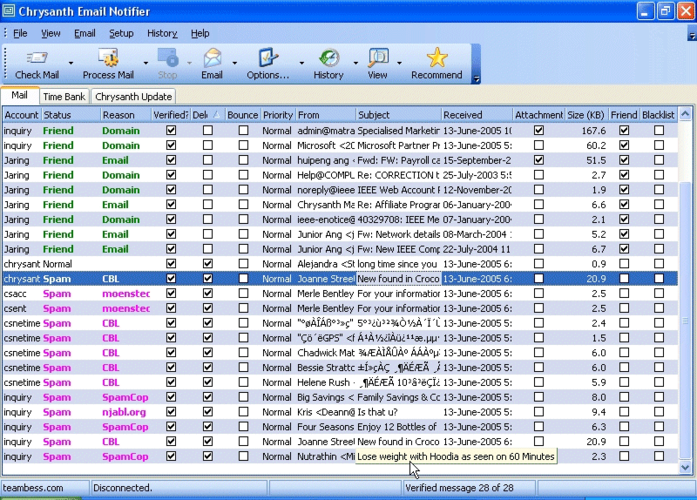The width and height of the screenshot is (697, 500).
Task: Select the Mail tab
Action: click(x=20, y=95)
